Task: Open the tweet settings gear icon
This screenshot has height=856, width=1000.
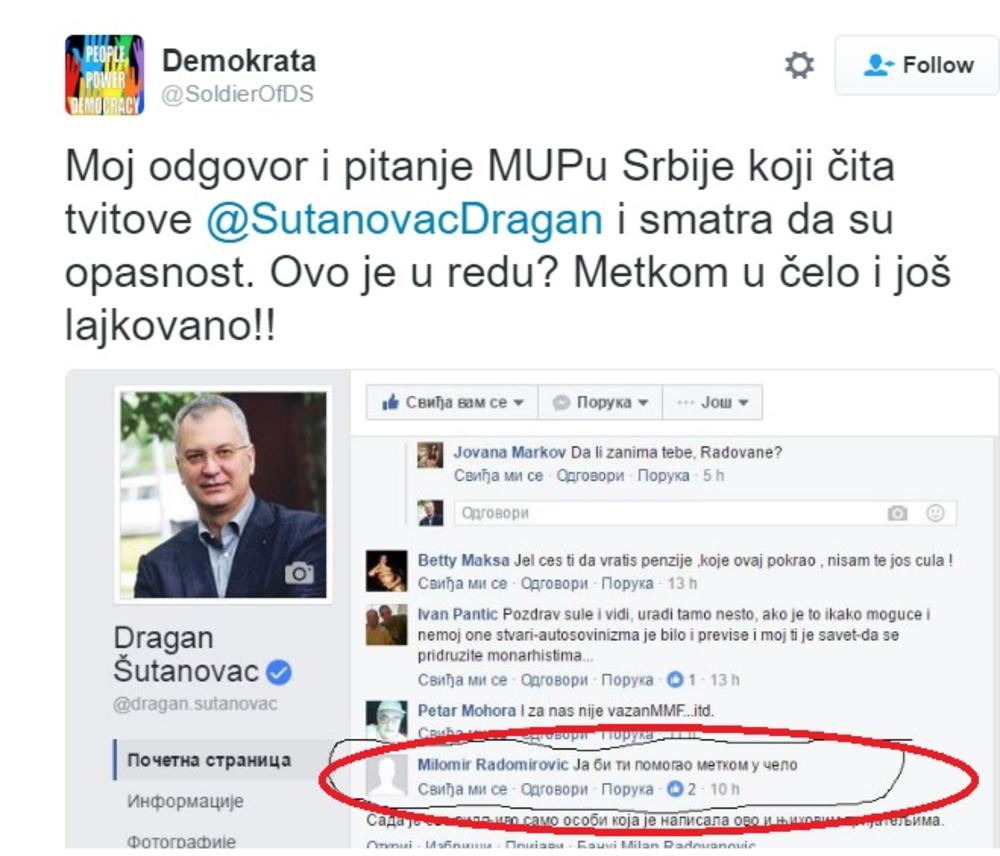Action: (799, 65)
